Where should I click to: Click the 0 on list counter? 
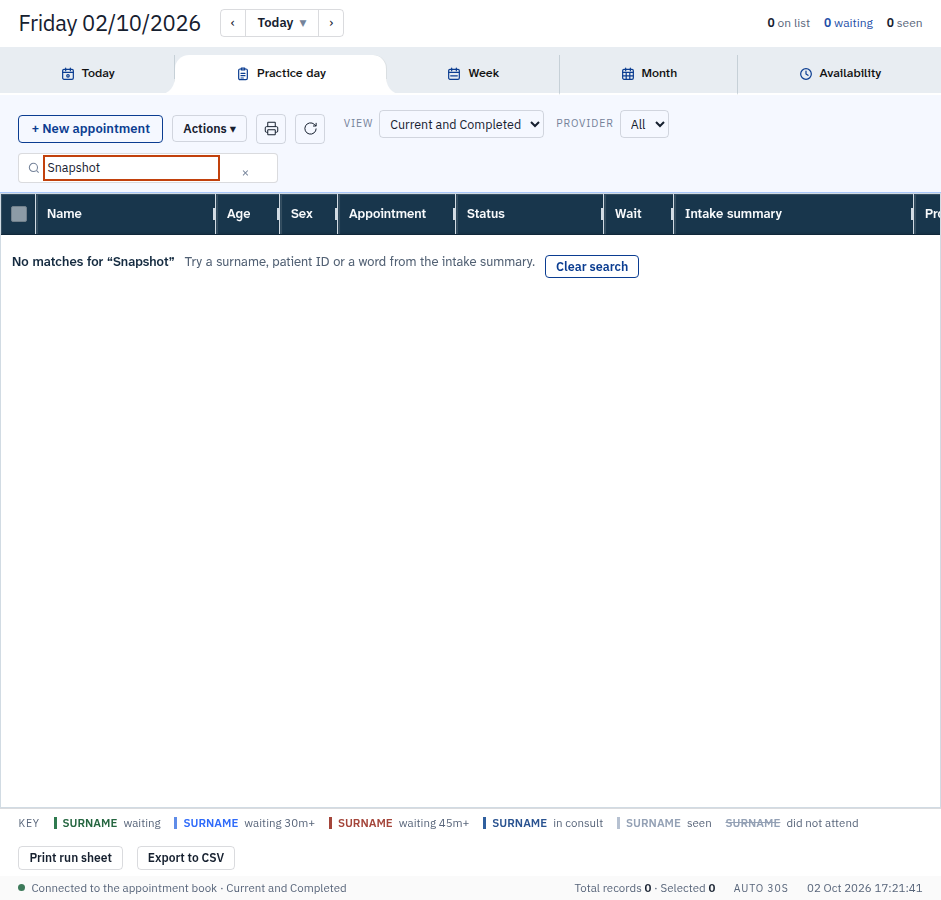pyautogui.click(x=789, y=23)
